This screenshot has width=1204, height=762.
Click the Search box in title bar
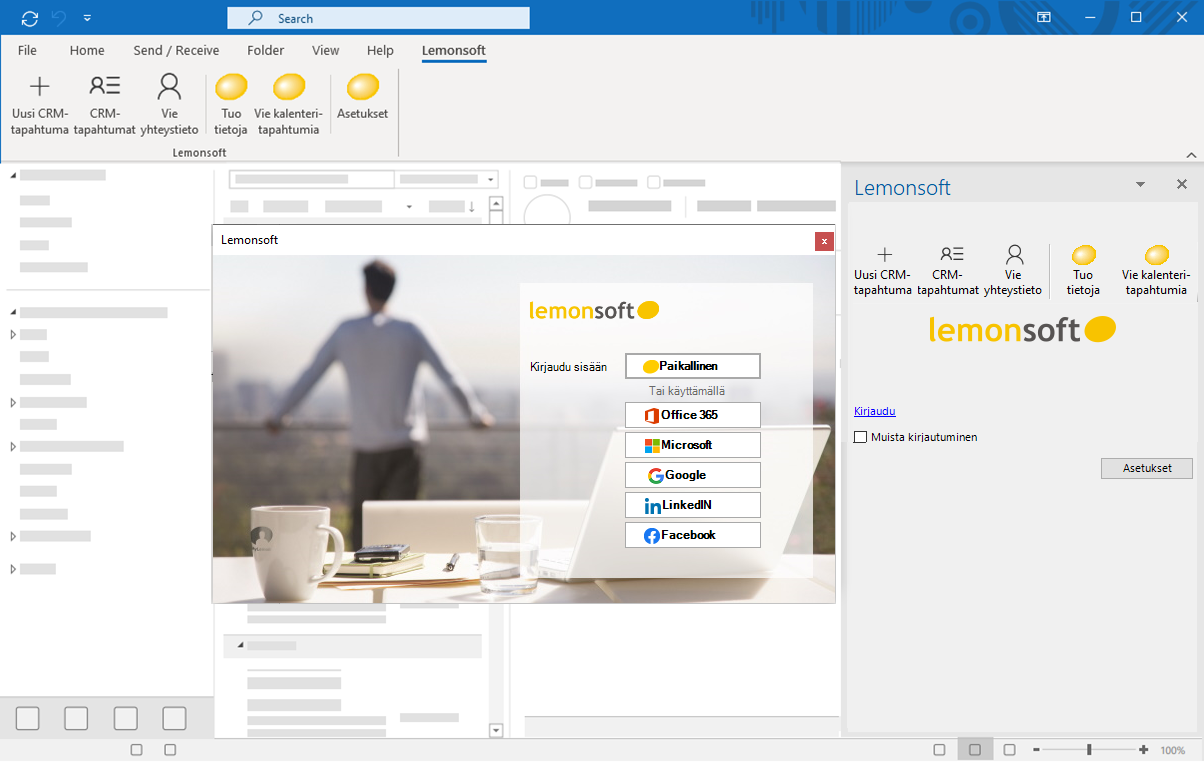point(378,18)
